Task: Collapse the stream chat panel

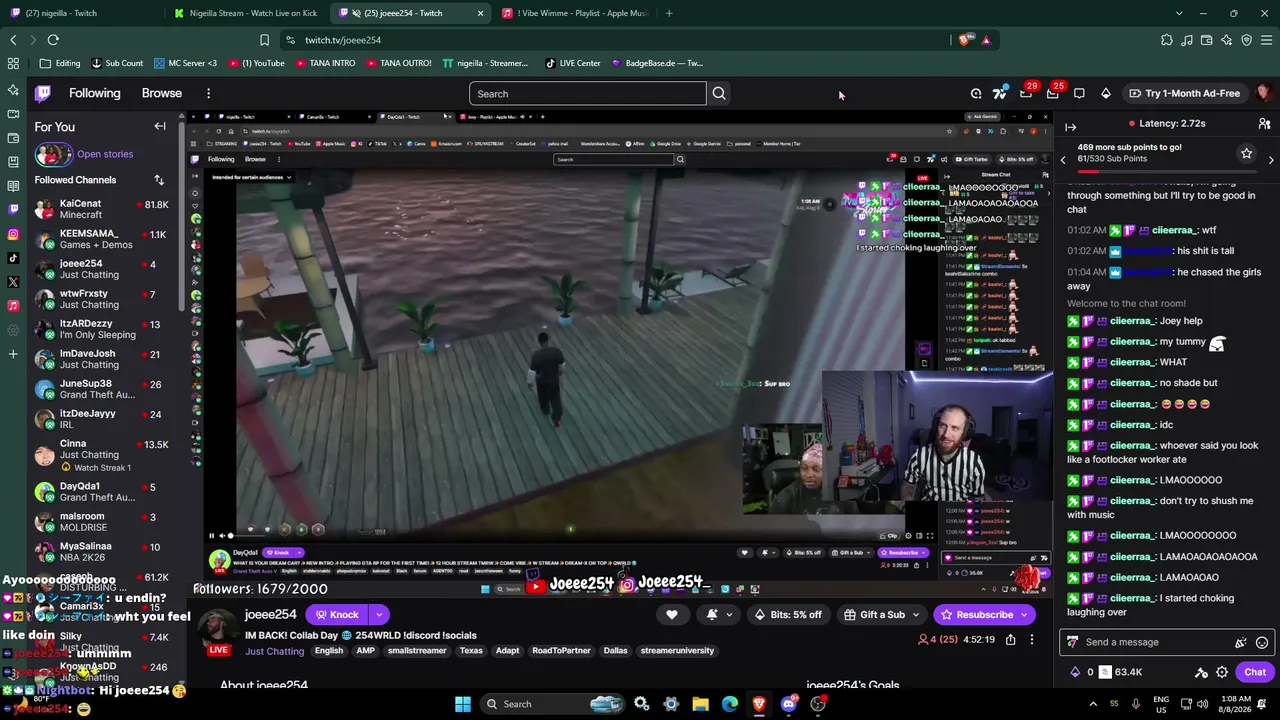Action: click(x=1070, y=127)
